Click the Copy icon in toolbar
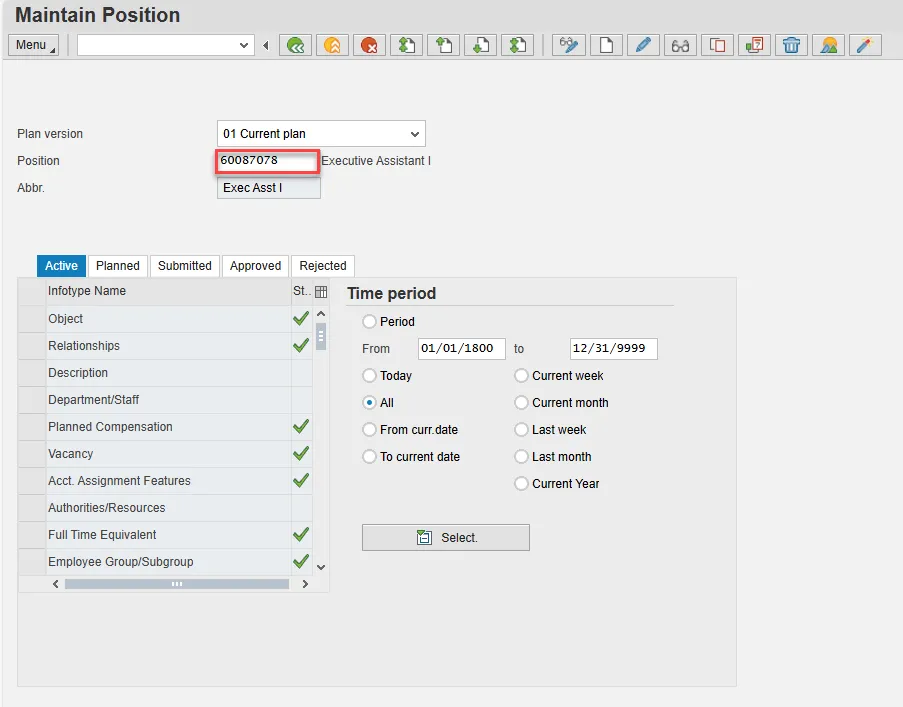Image resolution: width=903 pixels, height=707 pixels. pos(717,45)
